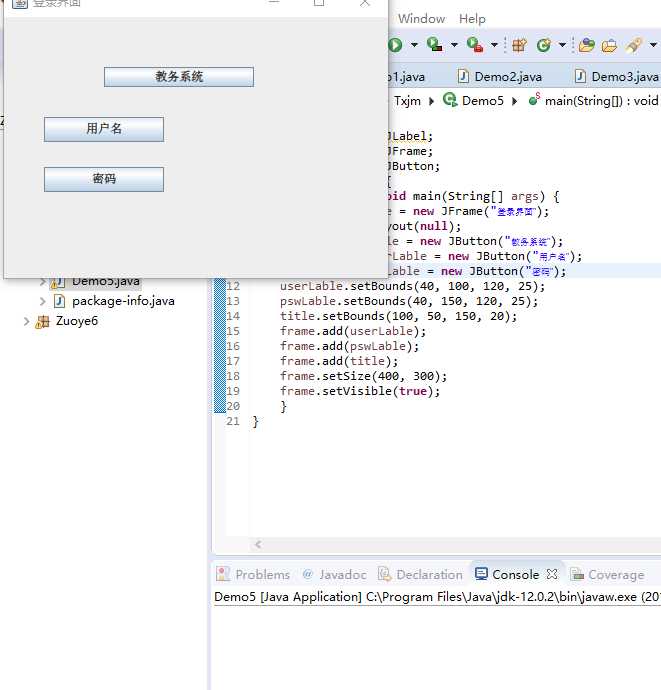Open the Search icon dropdown arrow
This screenshot has width=661, height=690.
pyautogui.click(x=654, y=45)
